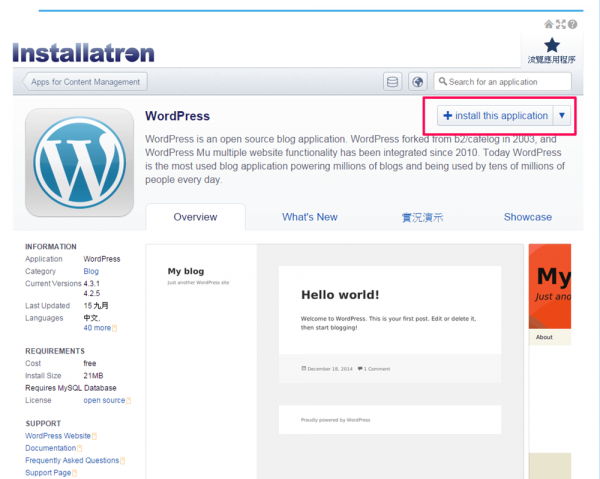Visit the WordPress Website link
This screenshot has width=600, height=479.
(58, 436)
